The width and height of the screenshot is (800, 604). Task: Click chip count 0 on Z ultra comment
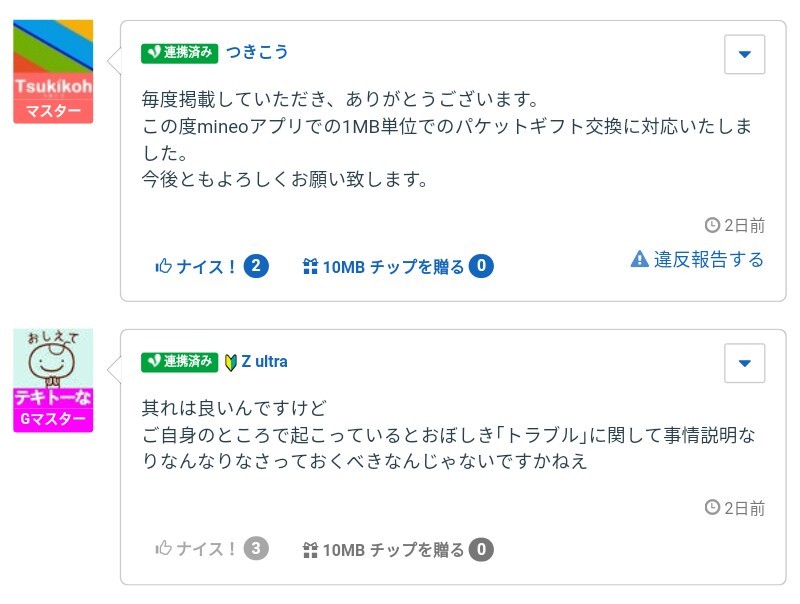482,549
